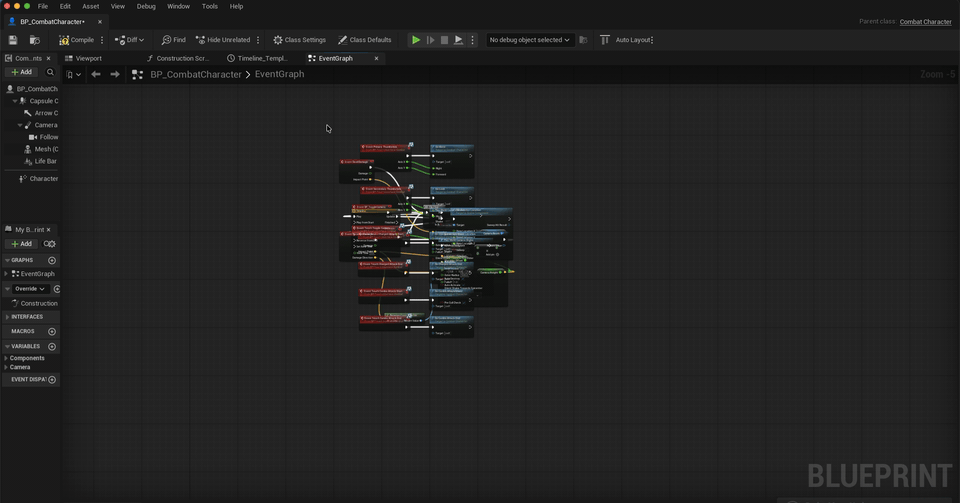This screenshot has width=960, height=503.
Task: Select the Arrow Component item
Action: pyautogui.click(x=41, y=113)
